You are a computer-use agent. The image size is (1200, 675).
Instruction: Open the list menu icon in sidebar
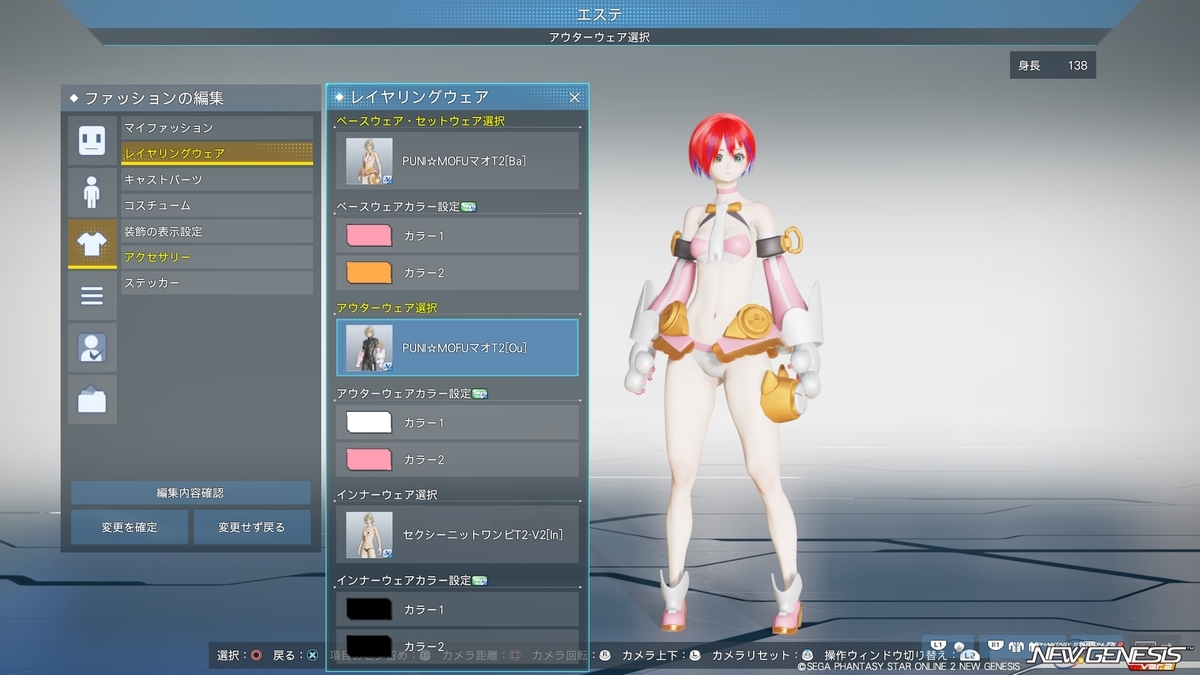[92, 296]
